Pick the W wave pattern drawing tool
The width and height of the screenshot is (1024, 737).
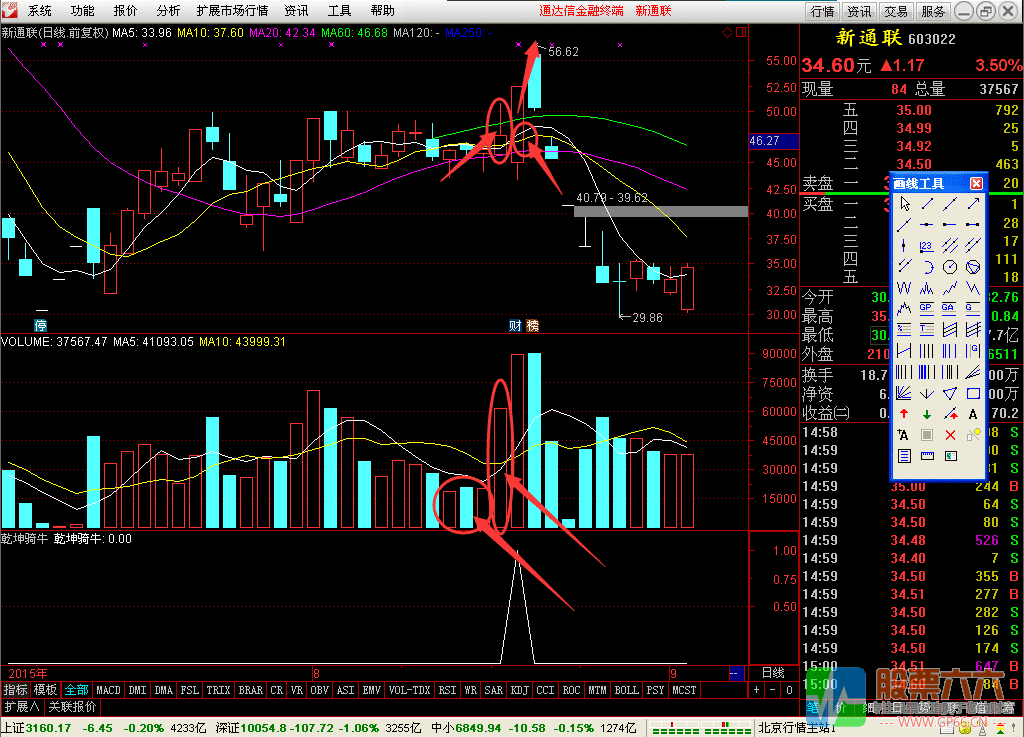pos(904,288)
